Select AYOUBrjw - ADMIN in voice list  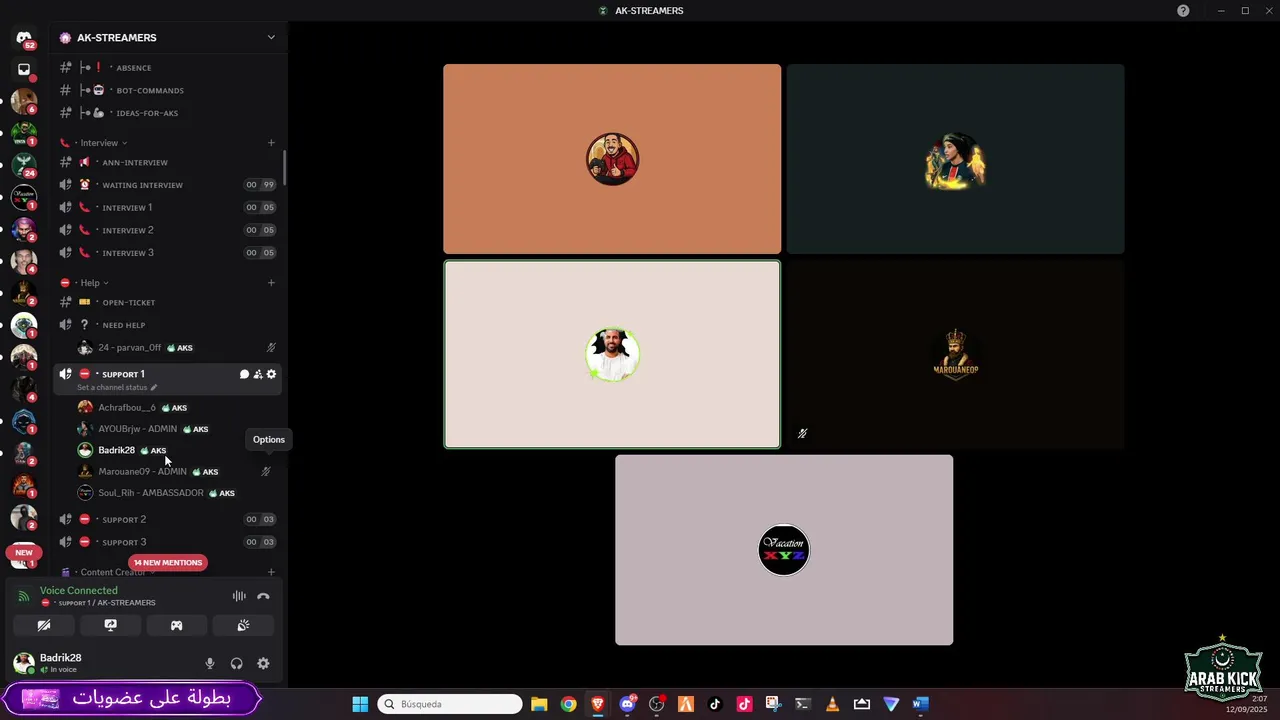pyautogui.click(x=176, y=429)
